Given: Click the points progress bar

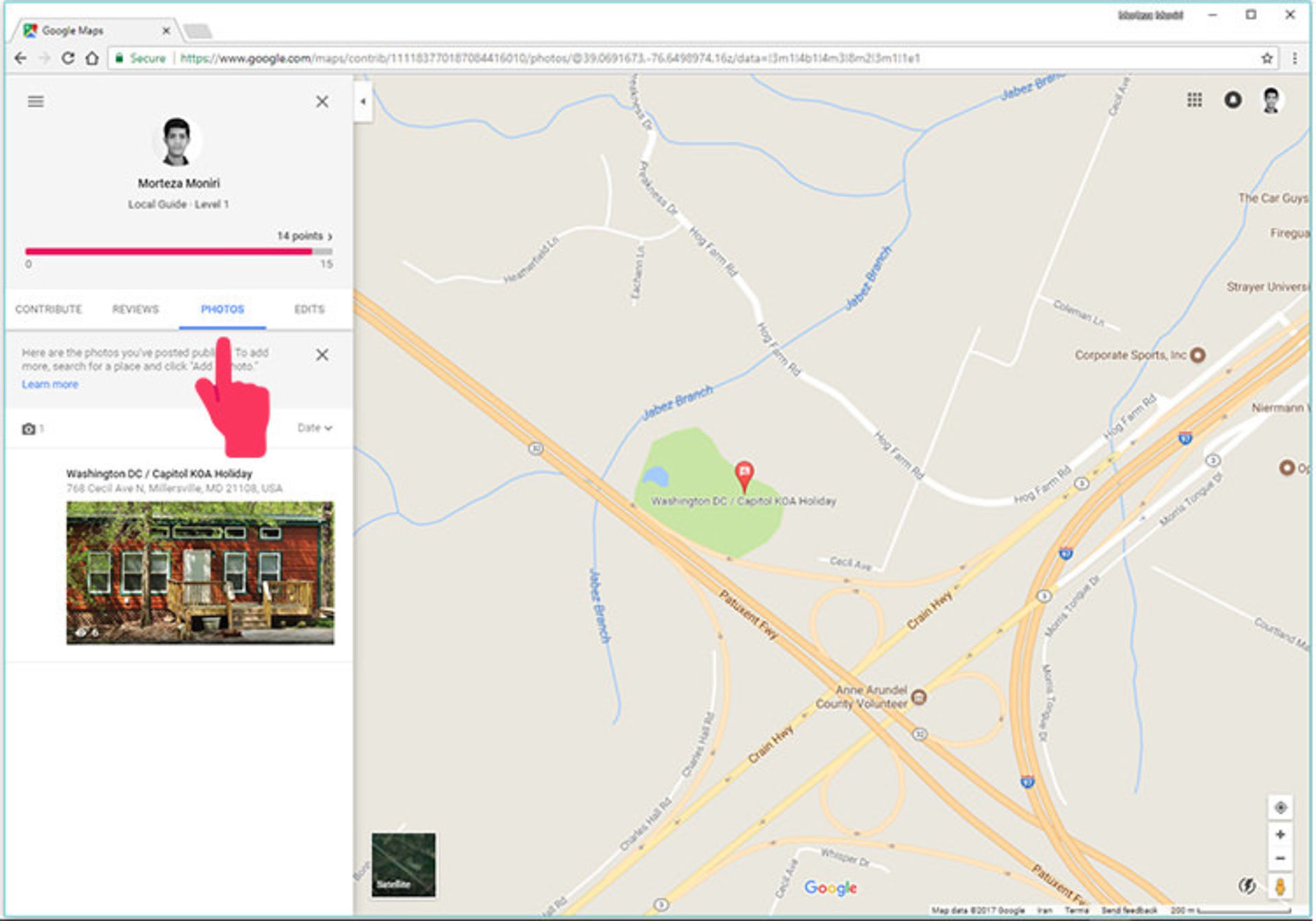Looking at the screenshot, I should (178, 251).
